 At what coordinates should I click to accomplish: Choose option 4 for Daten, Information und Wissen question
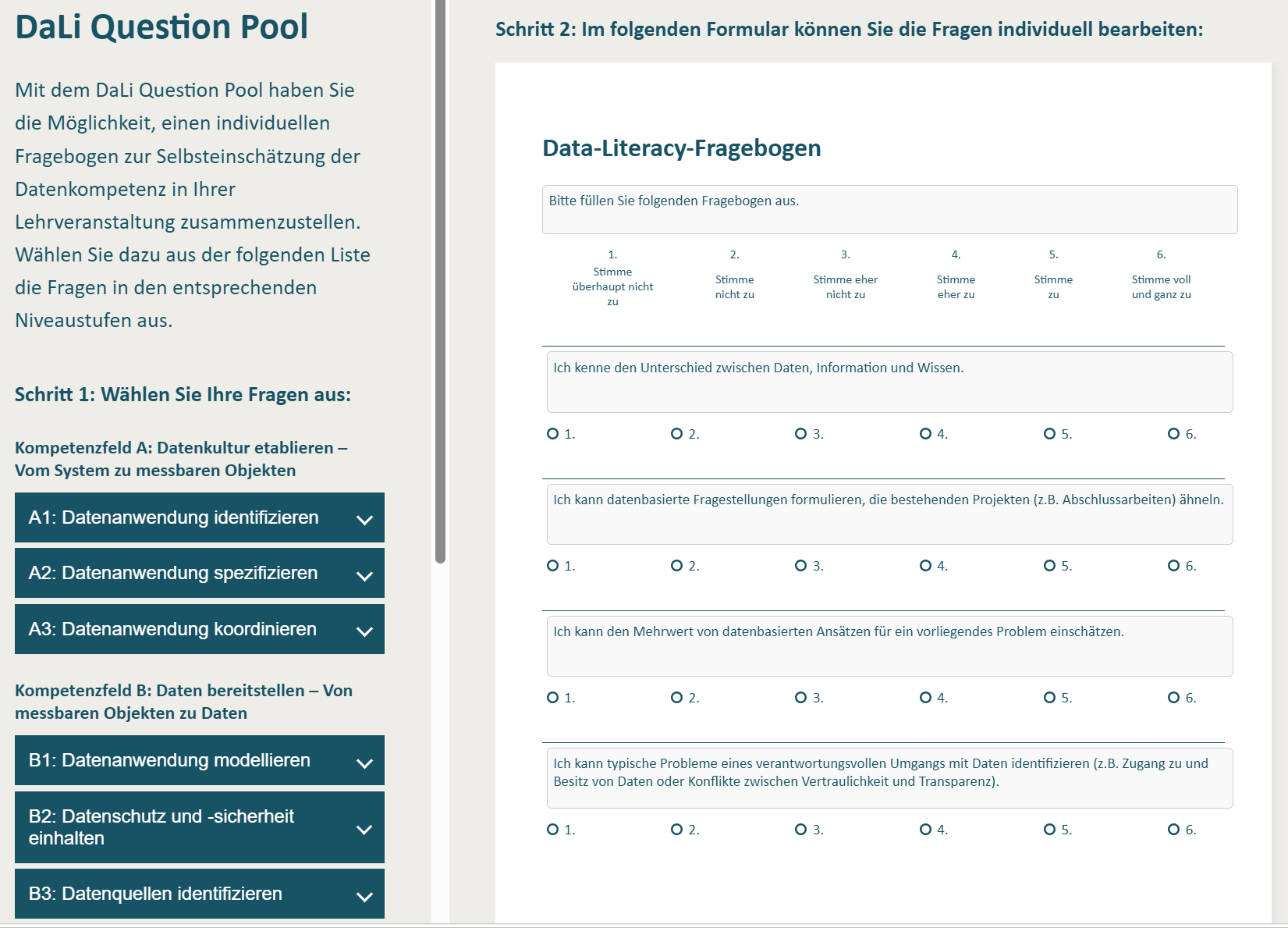coord(926,434)
